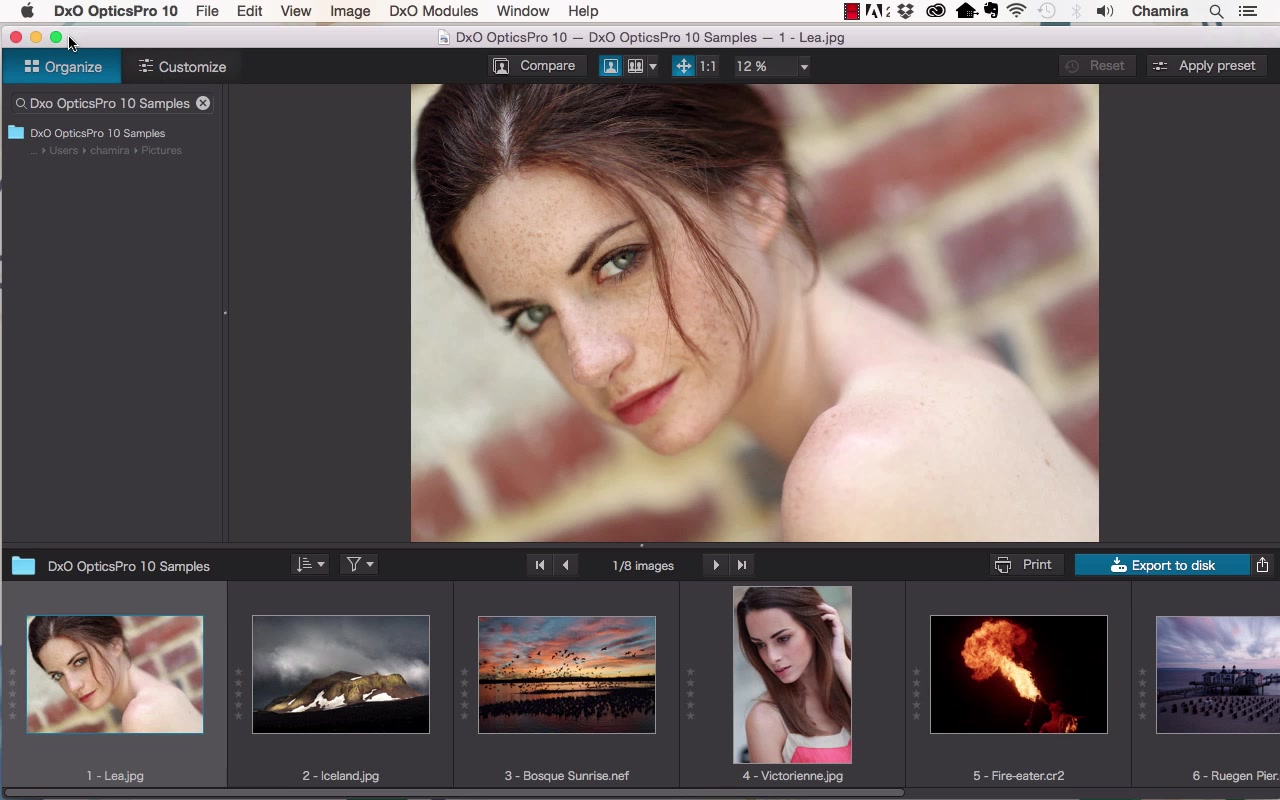The image size is (1280, 800).
Task: Open Spotlight search
Action: click(x=1216, y=11)
